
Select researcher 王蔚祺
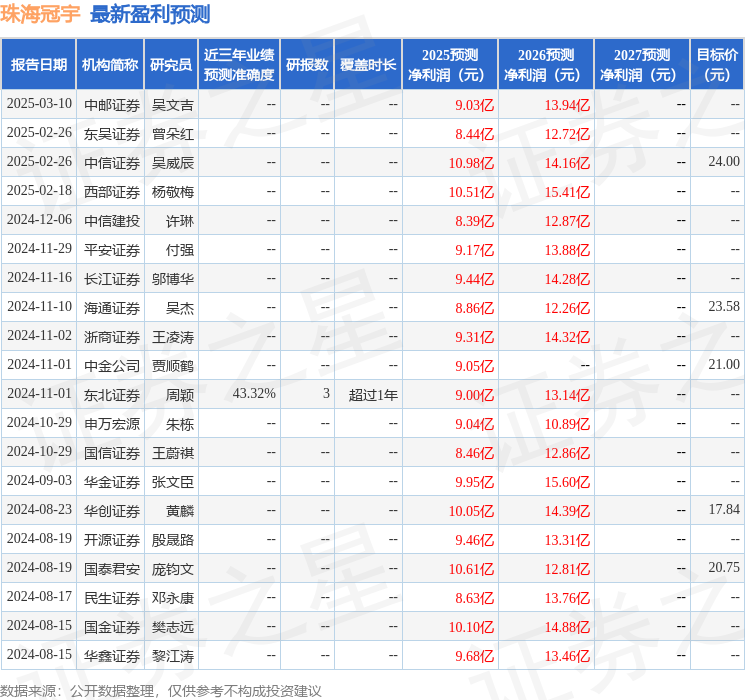click(173, 453)
